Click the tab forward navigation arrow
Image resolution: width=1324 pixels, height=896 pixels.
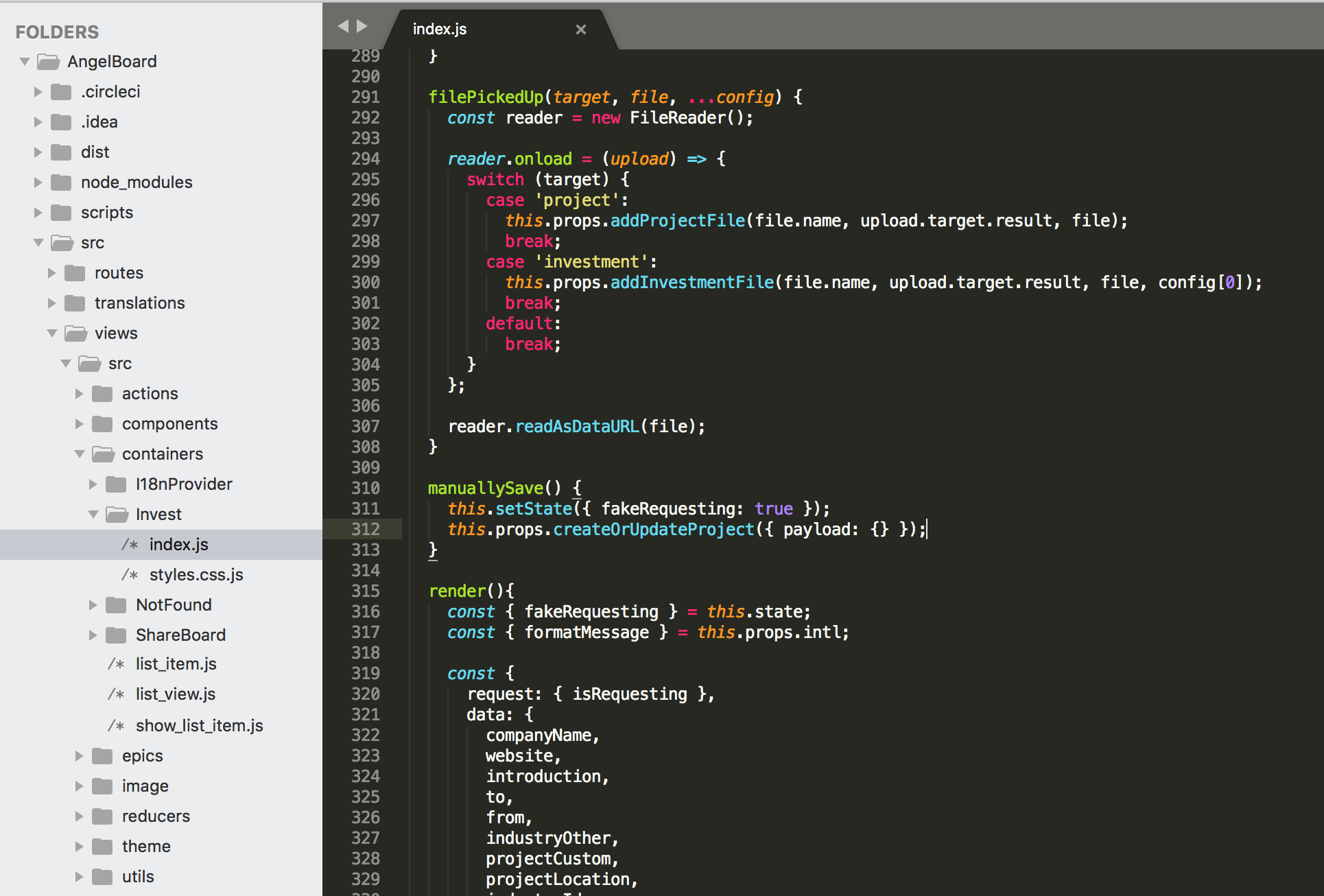click(x=362, y=26)
